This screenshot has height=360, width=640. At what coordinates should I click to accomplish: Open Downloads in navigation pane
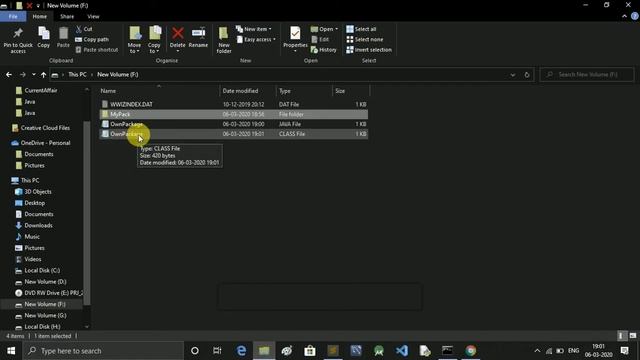(x=38, y=226)
